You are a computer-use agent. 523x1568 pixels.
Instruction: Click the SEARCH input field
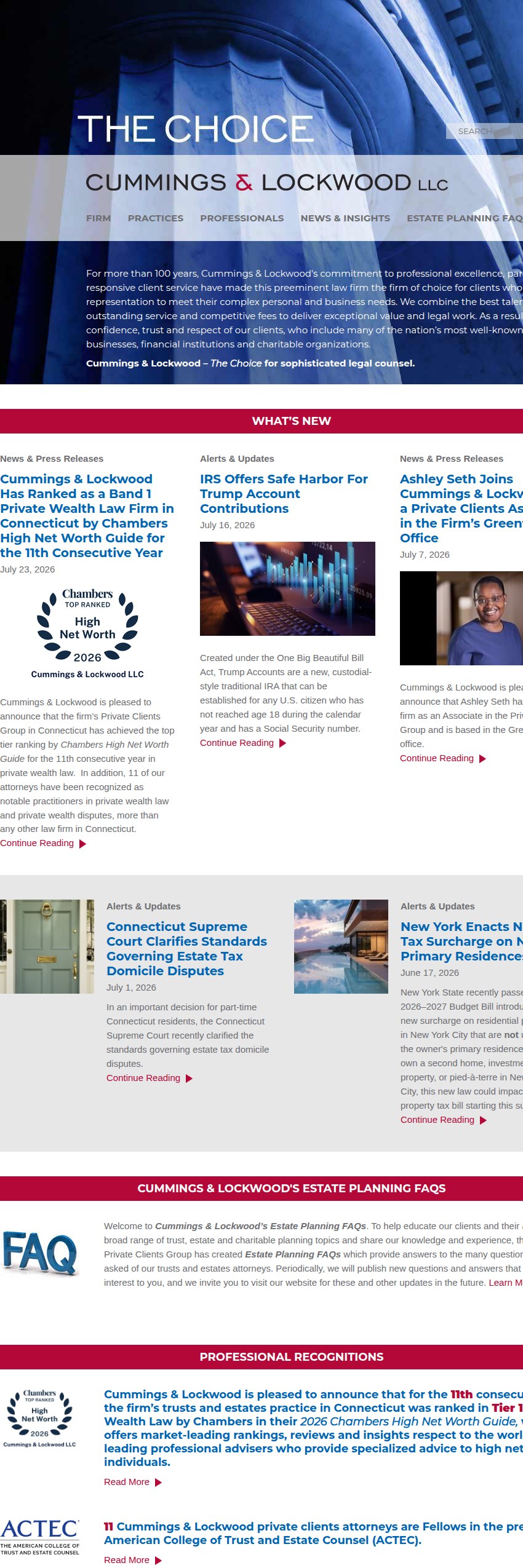[484, 131]
